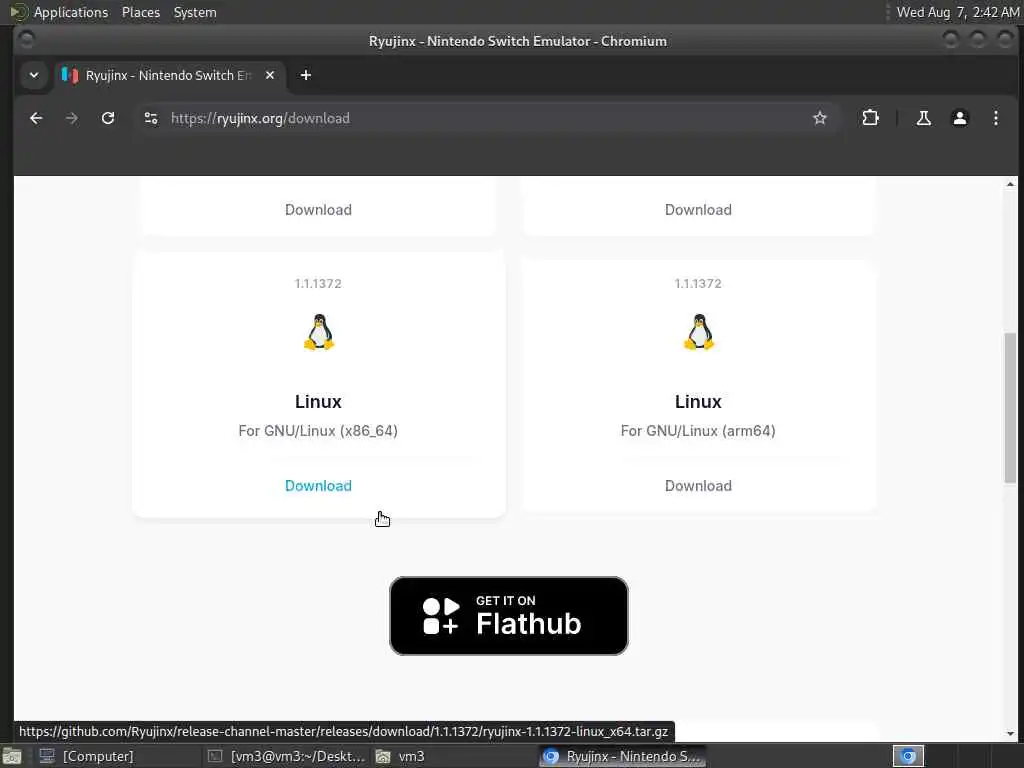Download Linux x86_64 build
Image resolution: width=1024 pixels, height=768 pixels.
tap(318, 486)
